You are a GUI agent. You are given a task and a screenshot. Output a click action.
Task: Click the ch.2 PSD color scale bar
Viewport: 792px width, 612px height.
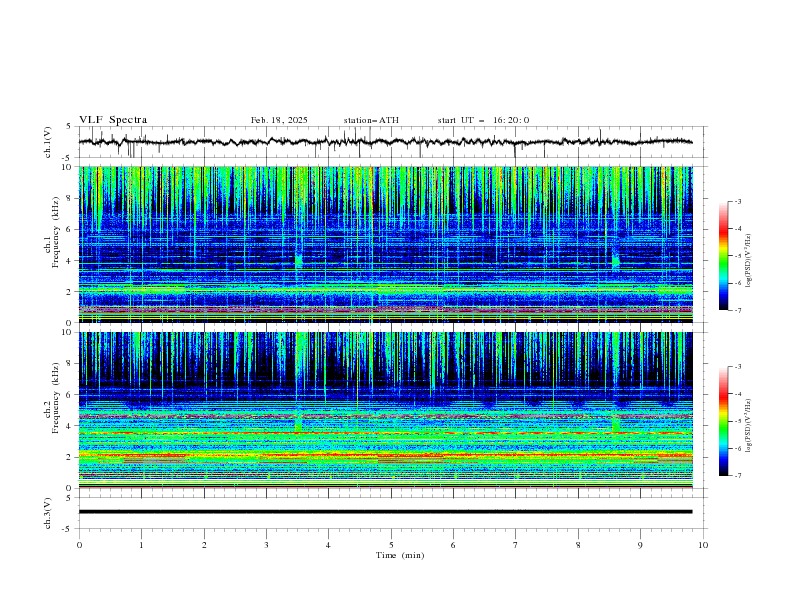(x=723, y=421)
